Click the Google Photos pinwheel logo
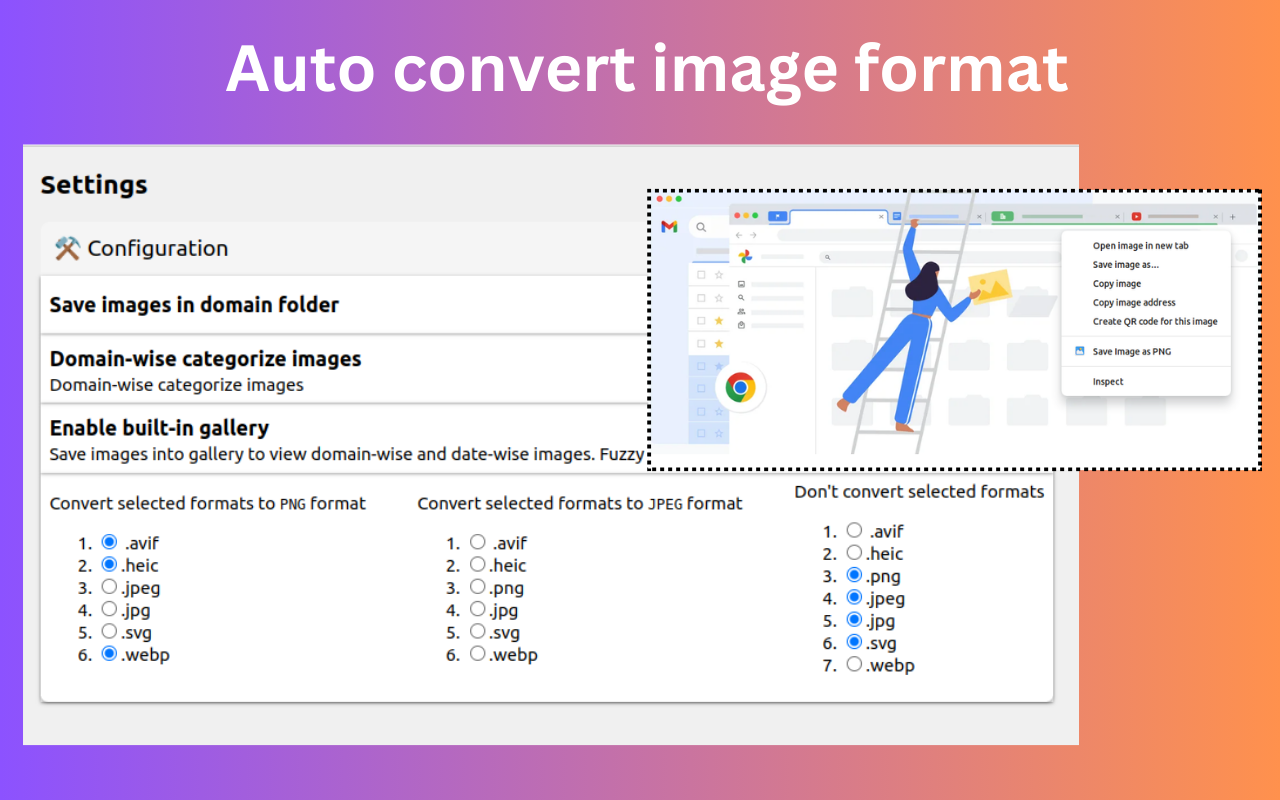 745,257
